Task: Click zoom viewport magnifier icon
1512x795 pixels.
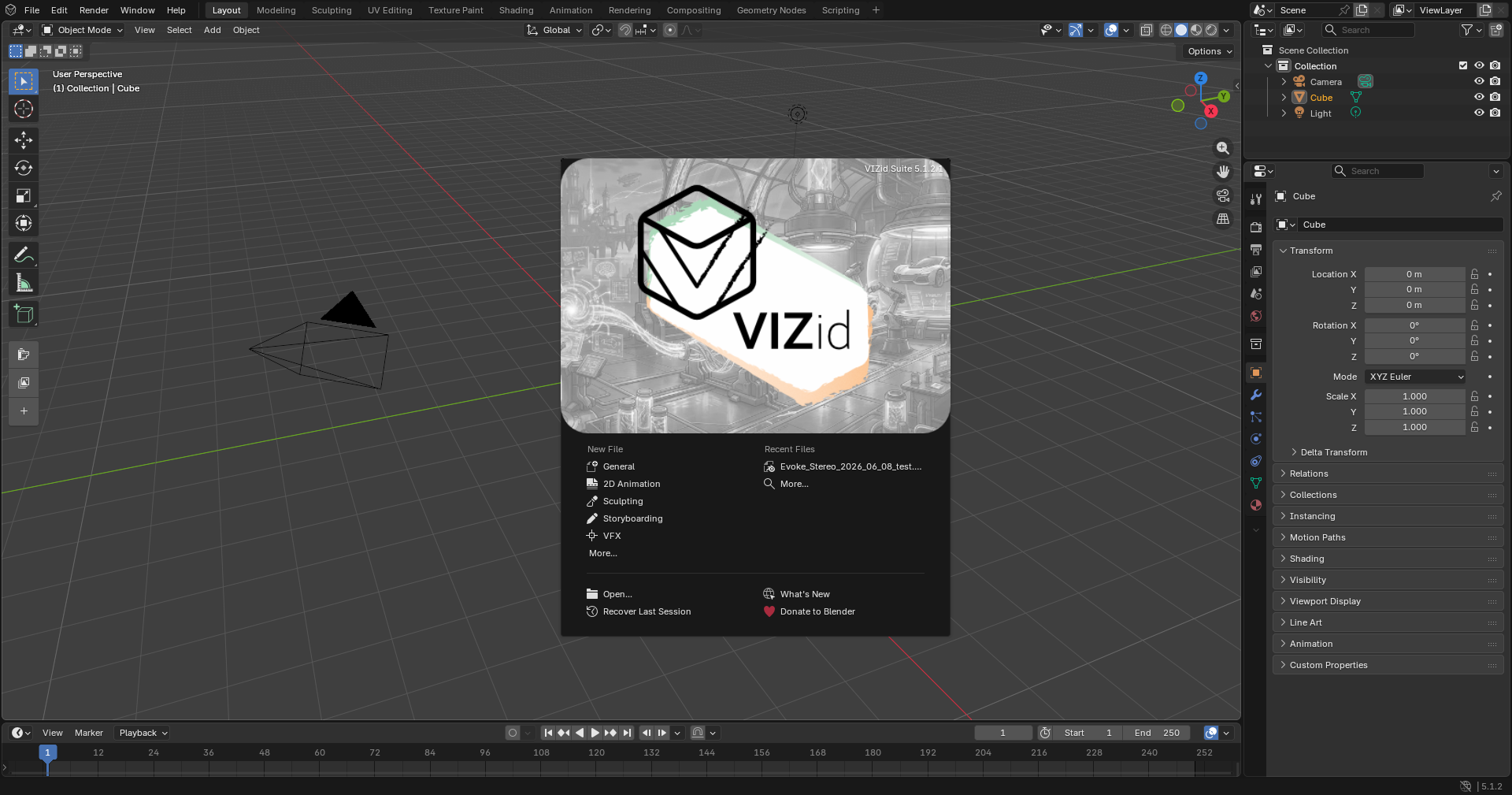Action: pos(1223,148)
